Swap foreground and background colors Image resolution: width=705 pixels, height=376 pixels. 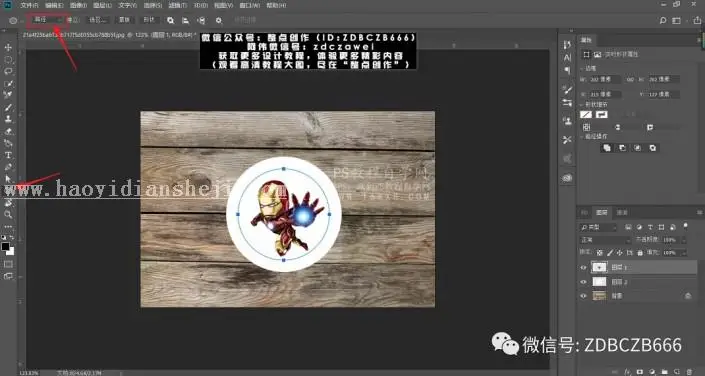[x=12, y=237]
